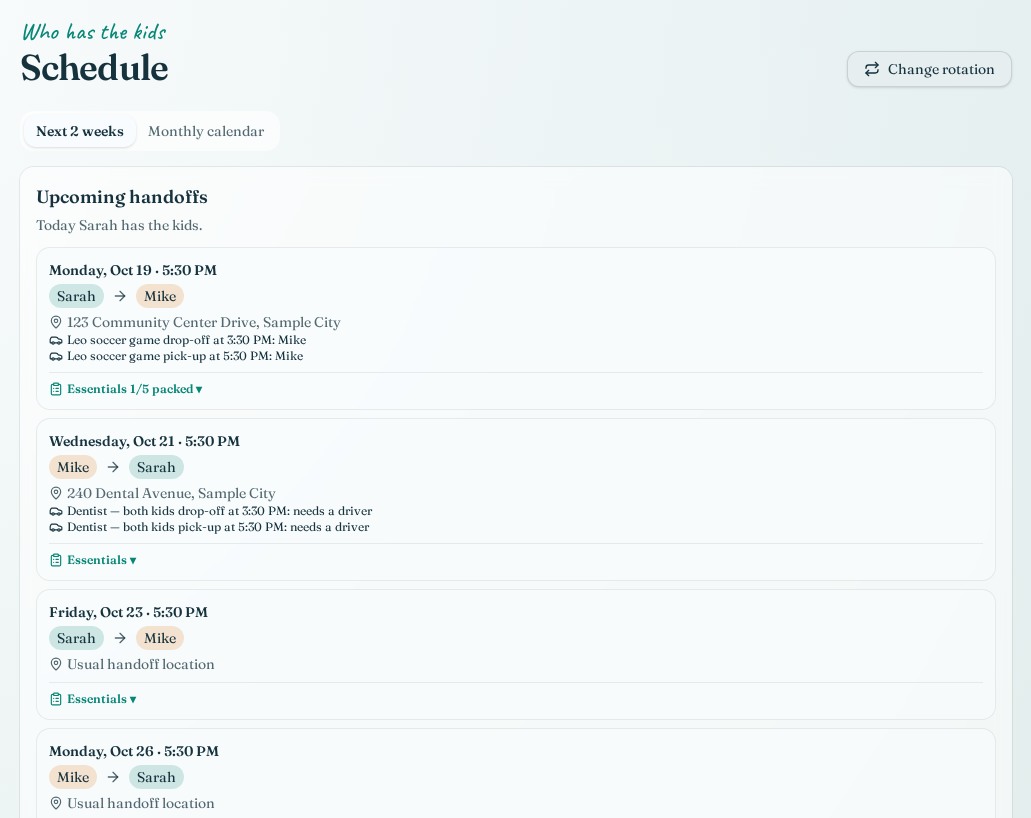The width and height of the screenshot is (1031, 818).
Task: Click the location pin in the Oct 26 handoff
Action: click(x=56, y=803)
